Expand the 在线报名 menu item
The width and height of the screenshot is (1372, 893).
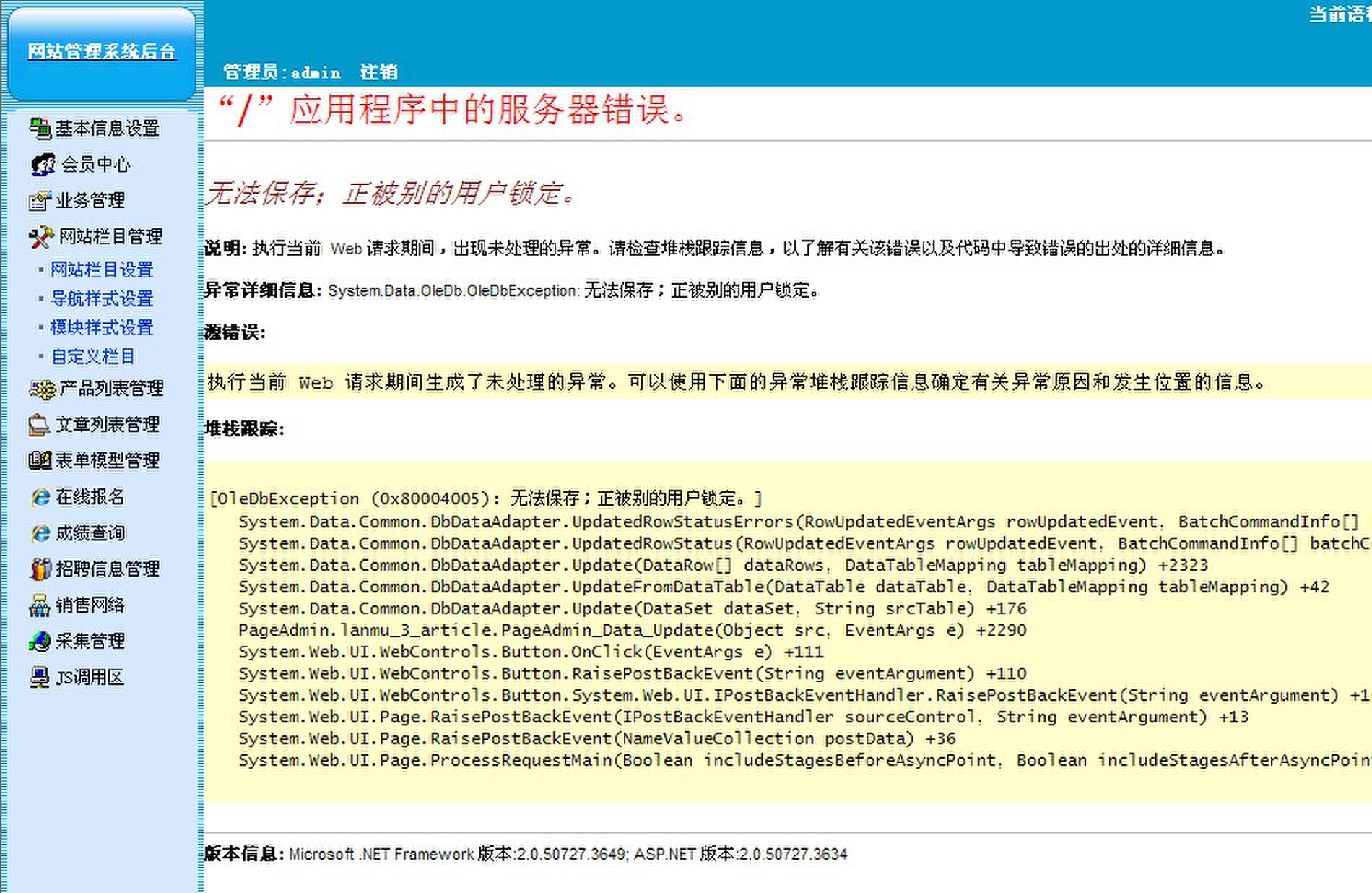(90, 497)
